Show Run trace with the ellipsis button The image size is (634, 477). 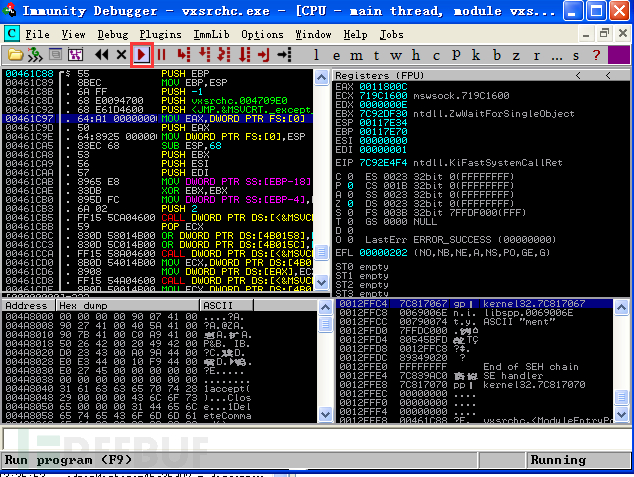[x=557, y=57]
